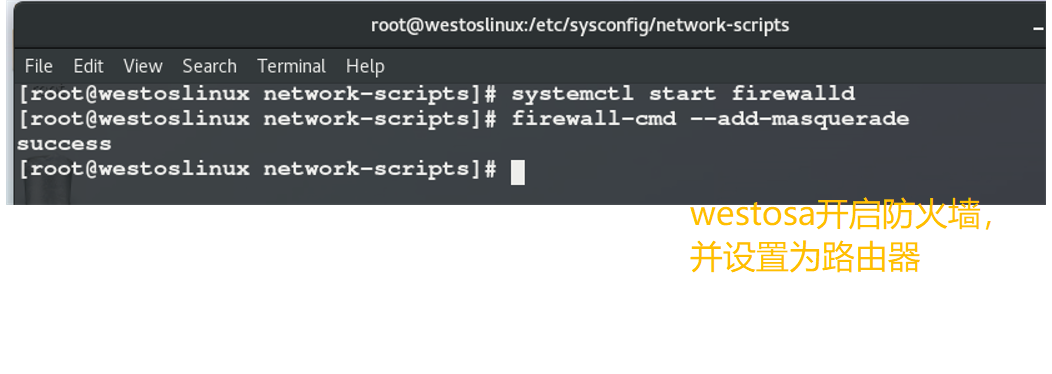The image size is (1052, 374).
Task: Open the File menu
Action: click(x=38, y=66)
